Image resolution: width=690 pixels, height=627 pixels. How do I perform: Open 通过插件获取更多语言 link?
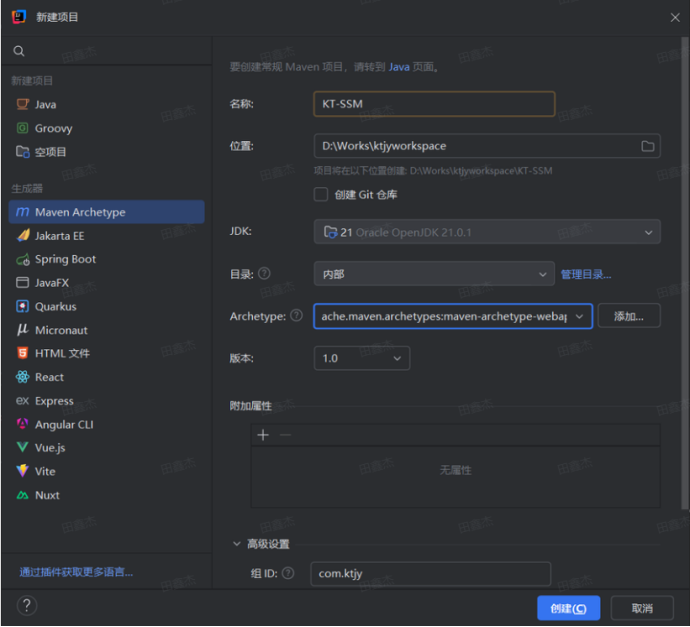click(x=76, y=572)
